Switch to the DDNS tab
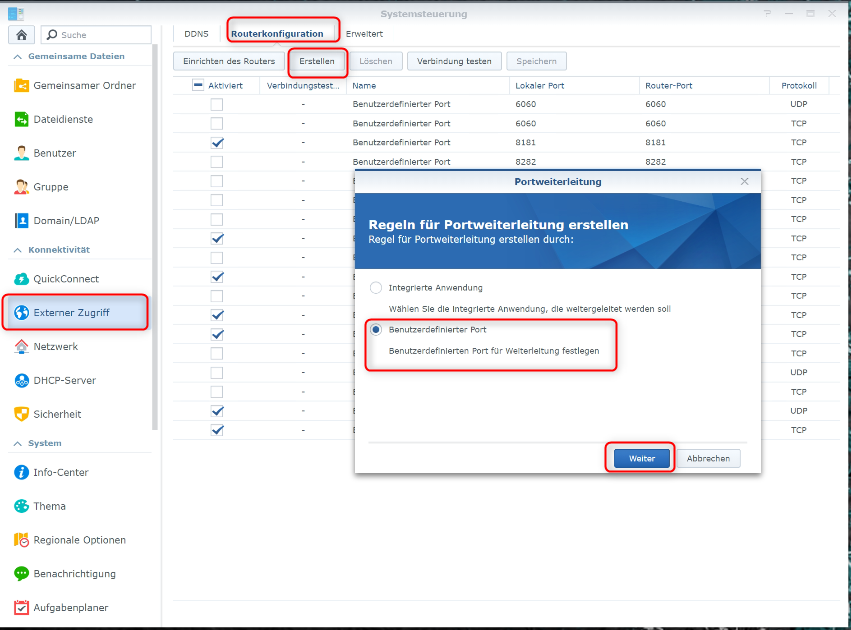The image size is (851, 630). pos(196,34)
